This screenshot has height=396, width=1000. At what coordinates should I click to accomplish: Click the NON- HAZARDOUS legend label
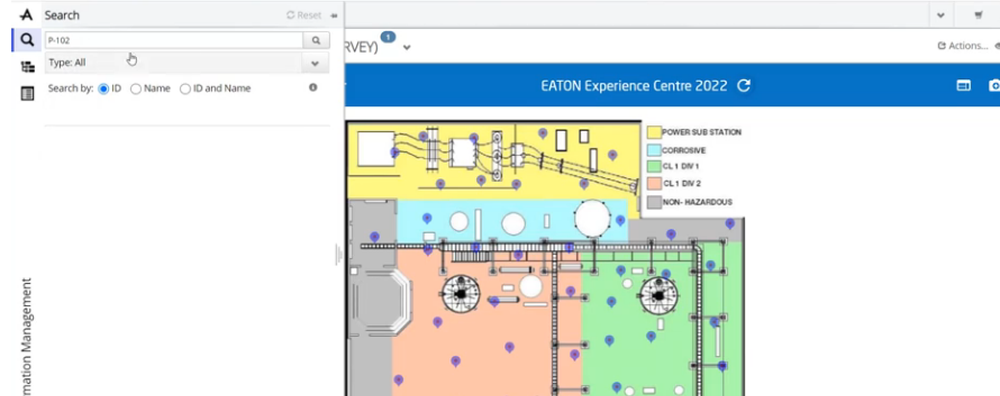[697, 202]
